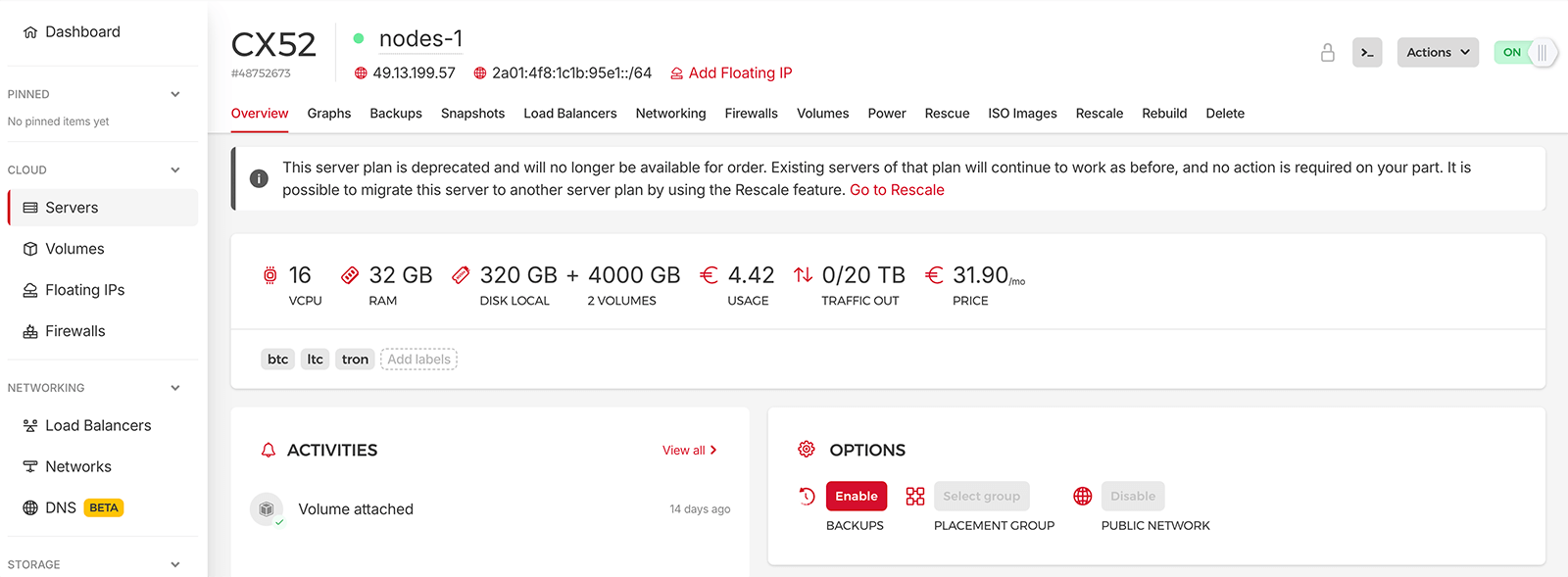Click the server lock protection icon
The height and width of the screenshot is (577, 1568).
(1328, 53)
